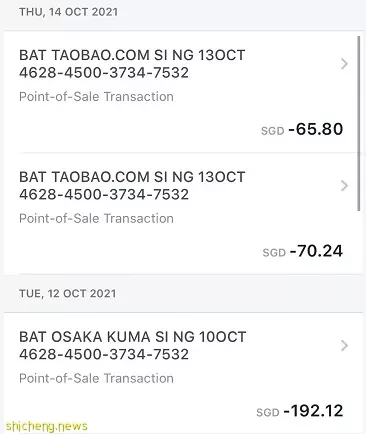Click the vertical scrollbar on the right edge

(359, 123)
